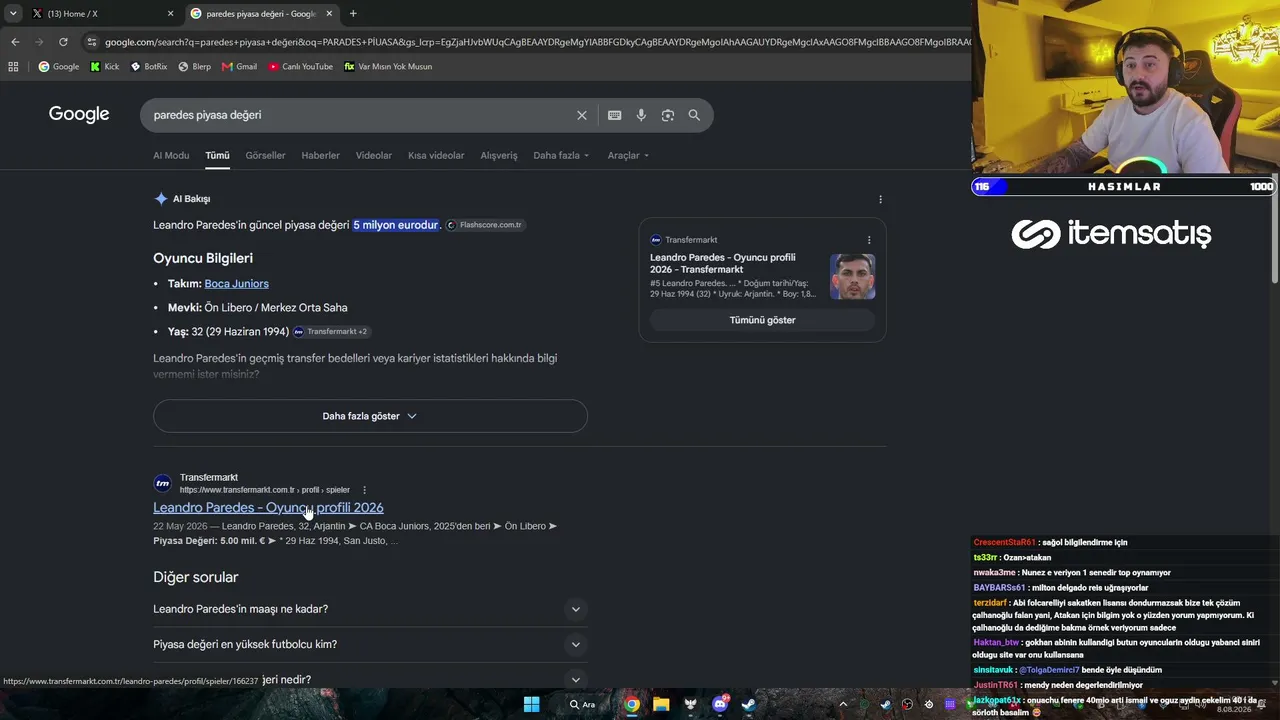Viewport: 1280px width, 720px height.
Task: Click in the Google search input field
Action: click(x=360, y=115)
